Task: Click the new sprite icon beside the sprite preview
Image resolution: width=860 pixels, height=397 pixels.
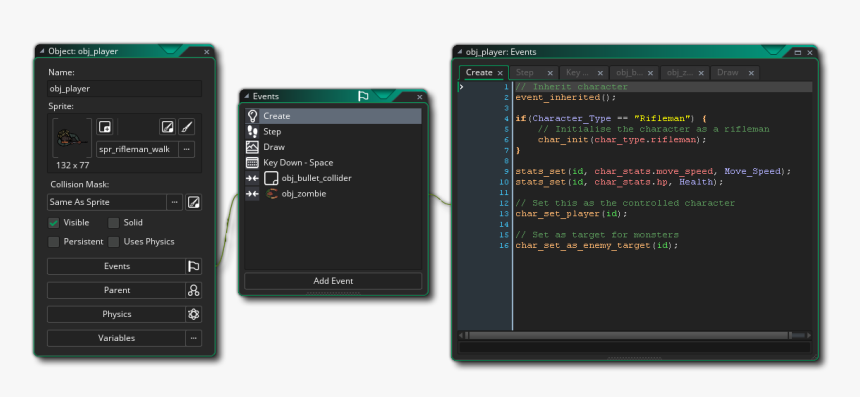Action: pos(105,127)
